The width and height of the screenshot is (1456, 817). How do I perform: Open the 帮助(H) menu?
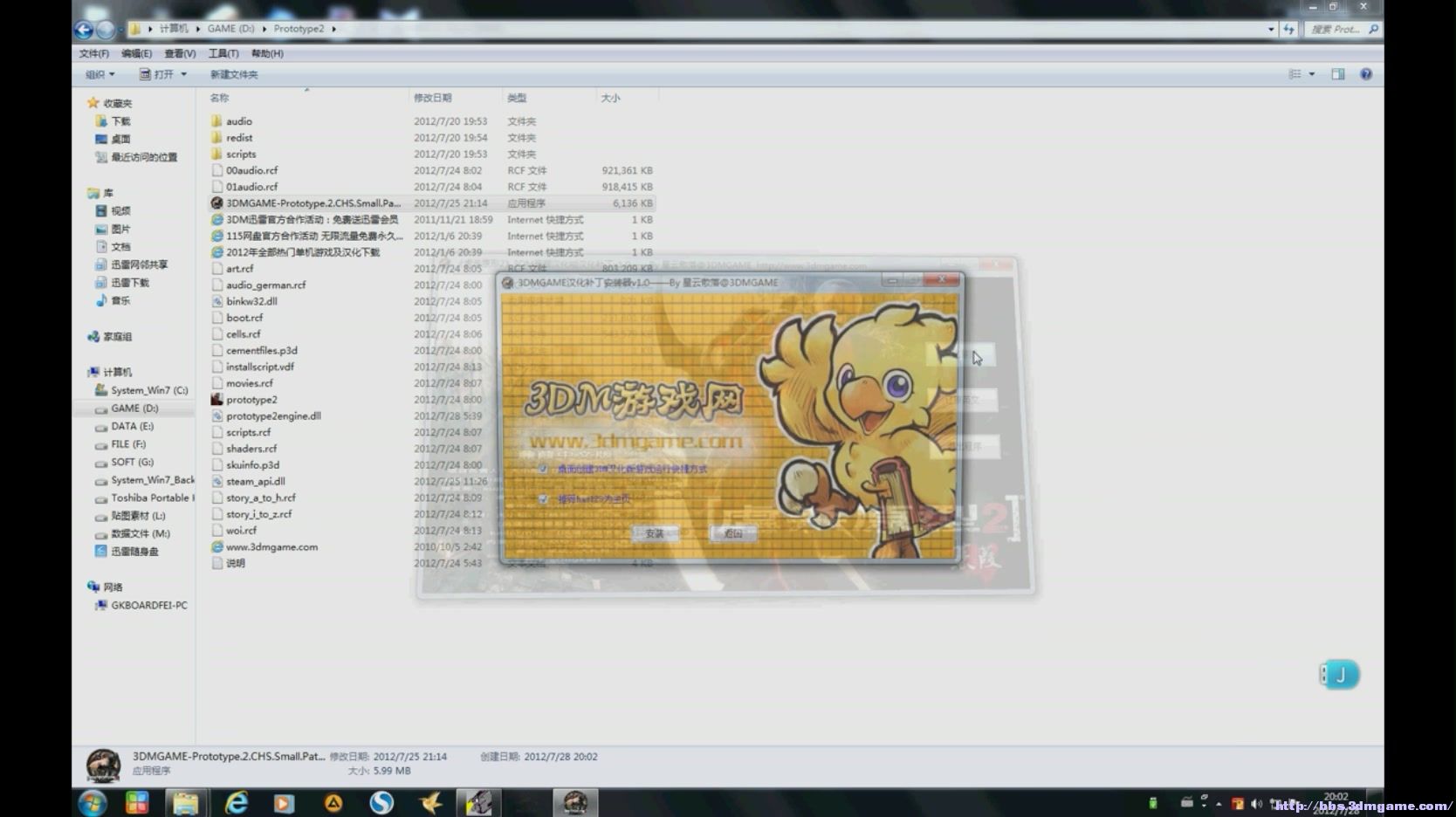coord(267,53)
